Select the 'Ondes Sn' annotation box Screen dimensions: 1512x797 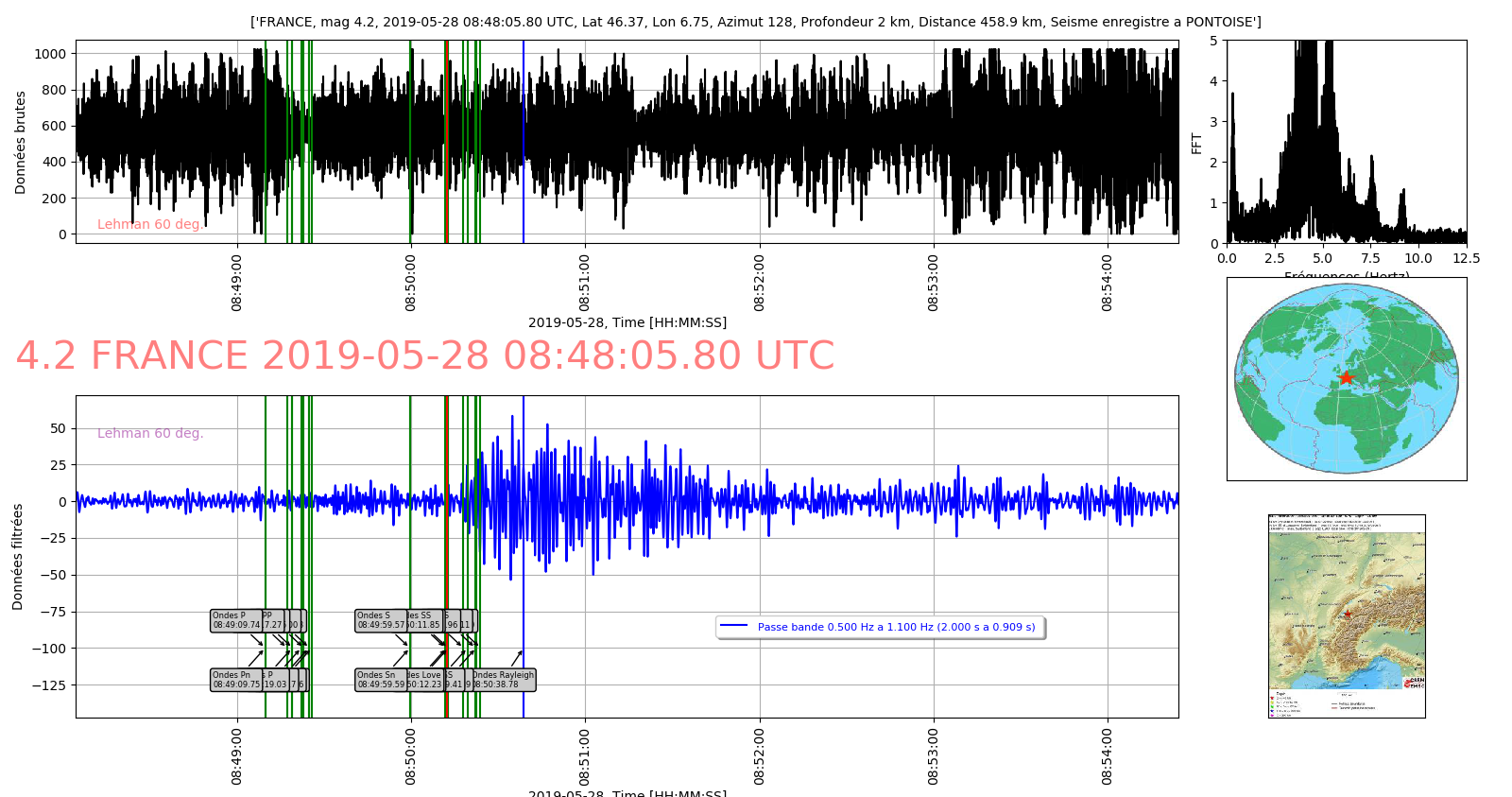(380, 680)
